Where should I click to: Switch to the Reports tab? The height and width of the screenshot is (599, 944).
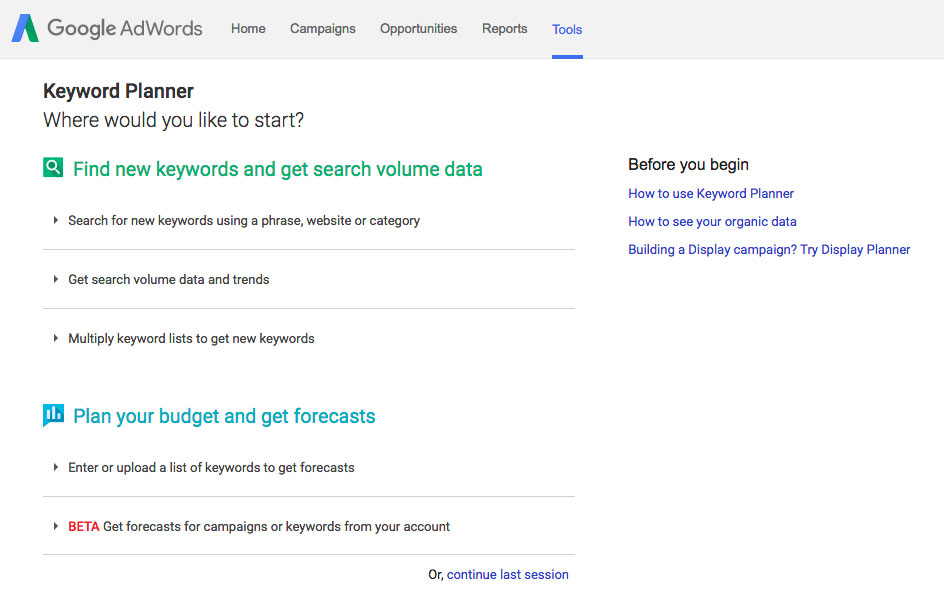[x=504, y=29]
